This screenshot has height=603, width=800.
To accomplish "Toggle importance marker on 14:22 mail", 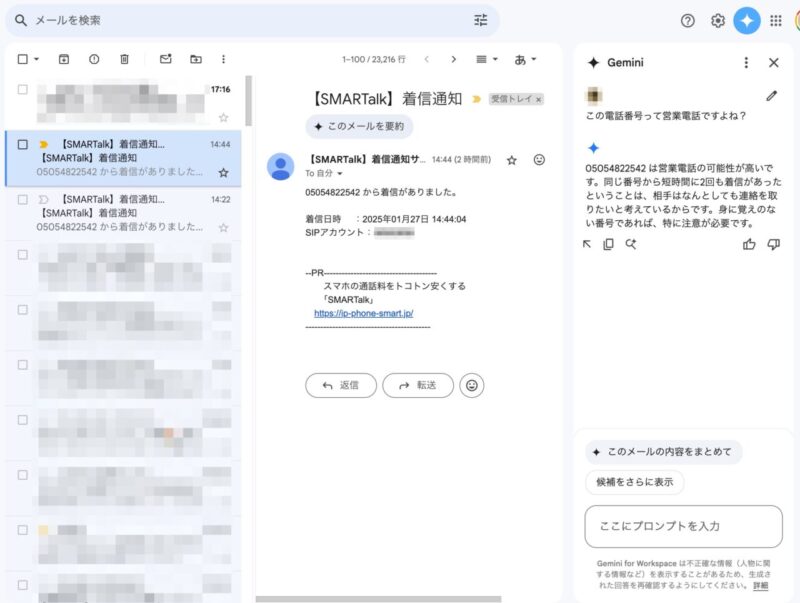I will pyautogui.click(x=43, y=199).
